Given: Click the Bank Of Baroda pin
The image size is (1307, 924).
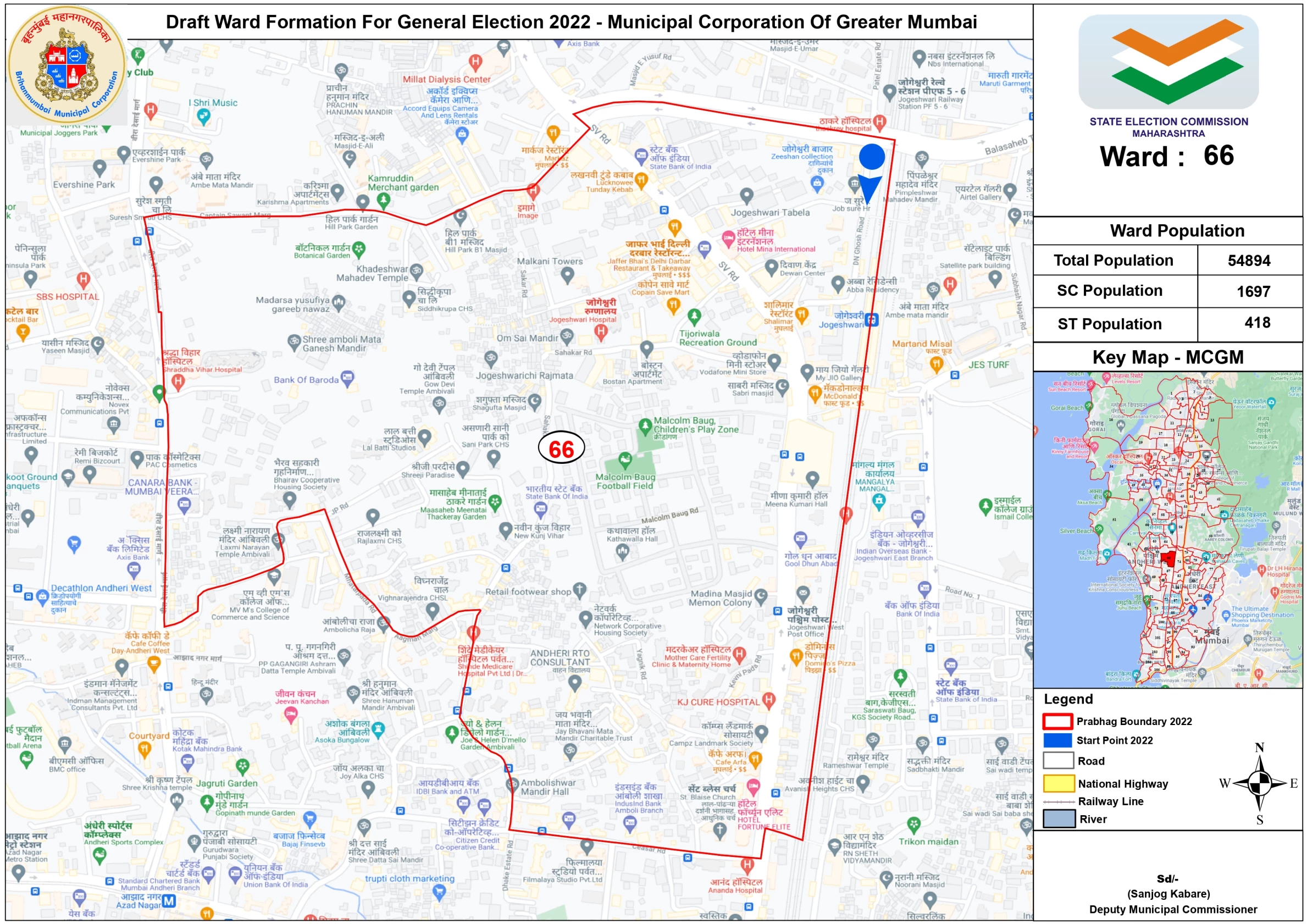Looking at the screenshot, I should (347, 378).
